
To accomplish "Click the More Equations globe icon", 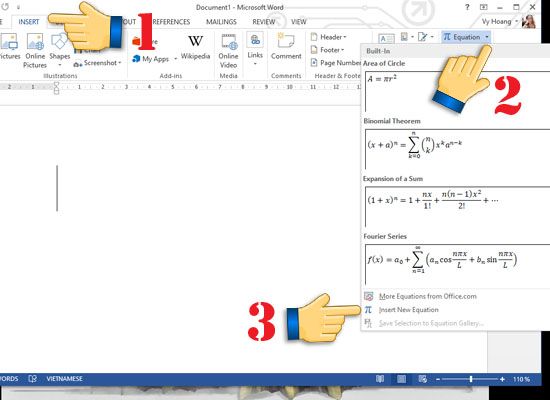I will [x=368, y=296].
